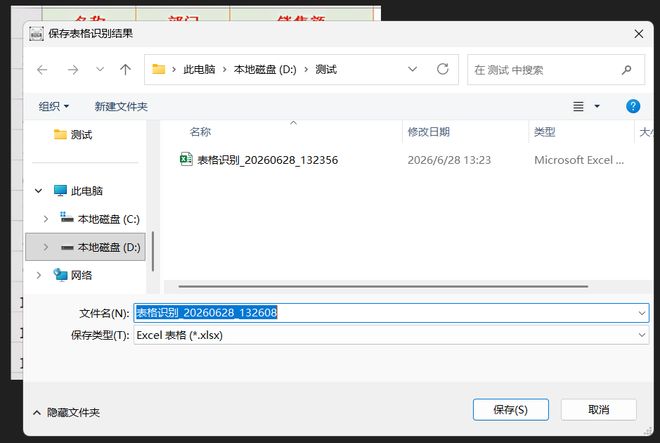Viewport: 660px width, 443px height.
Task: Click date 2026/6/28 13:23
Action: point(449,160)
